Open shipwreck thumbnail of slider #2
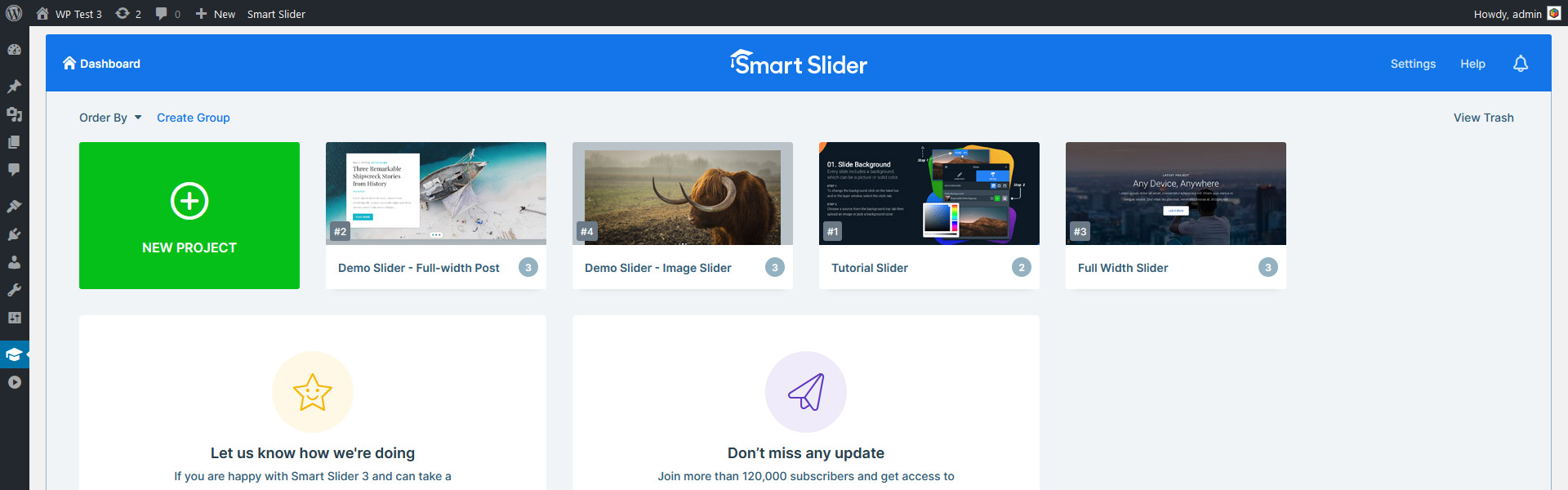 [436, 194]
